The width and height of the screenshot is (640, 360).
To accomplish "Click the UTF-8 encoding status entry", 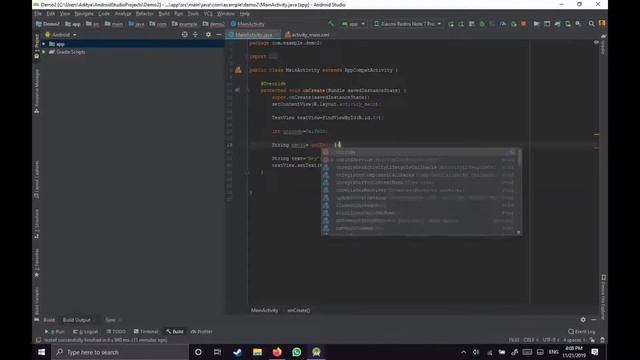I will [550, 340].
